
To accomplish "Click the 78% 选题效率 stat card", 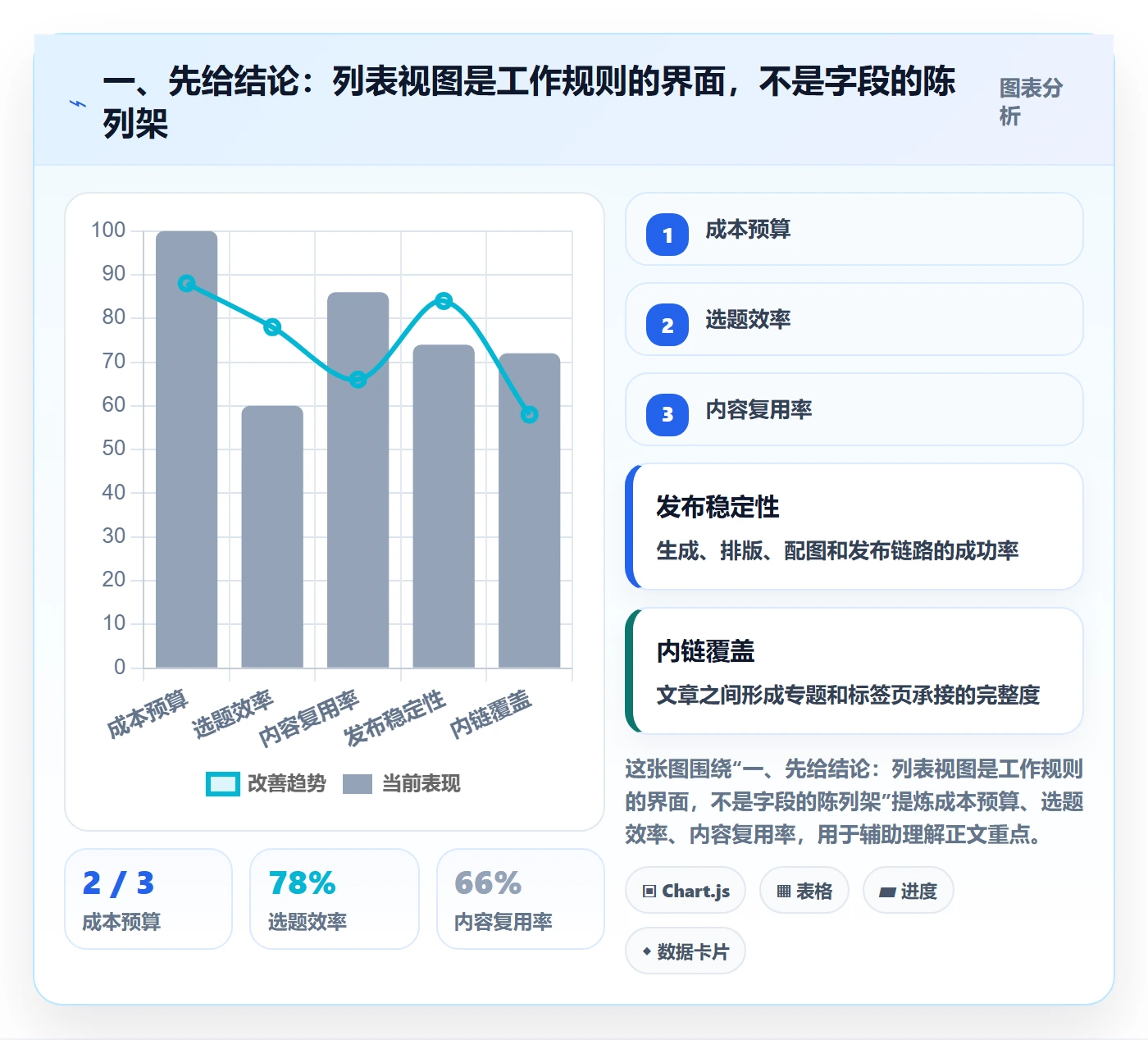I will 335,899.
